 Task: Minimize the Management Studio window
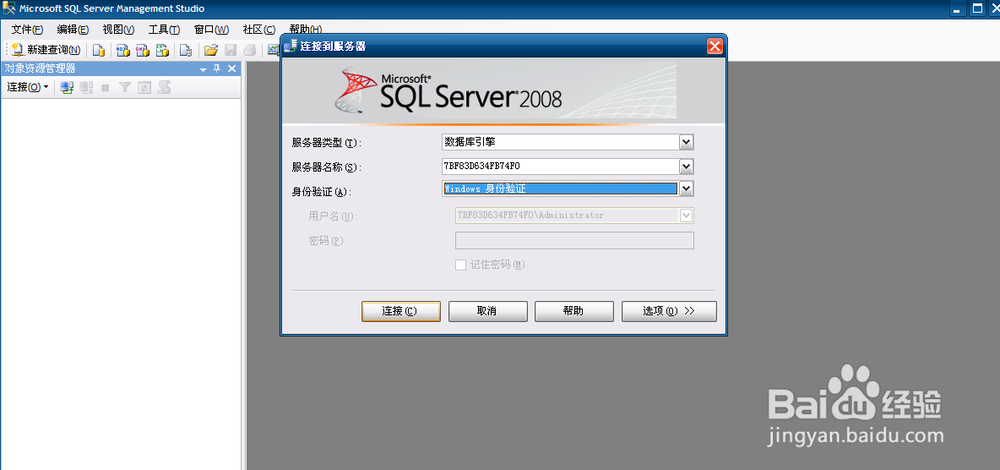coord(957,9)
